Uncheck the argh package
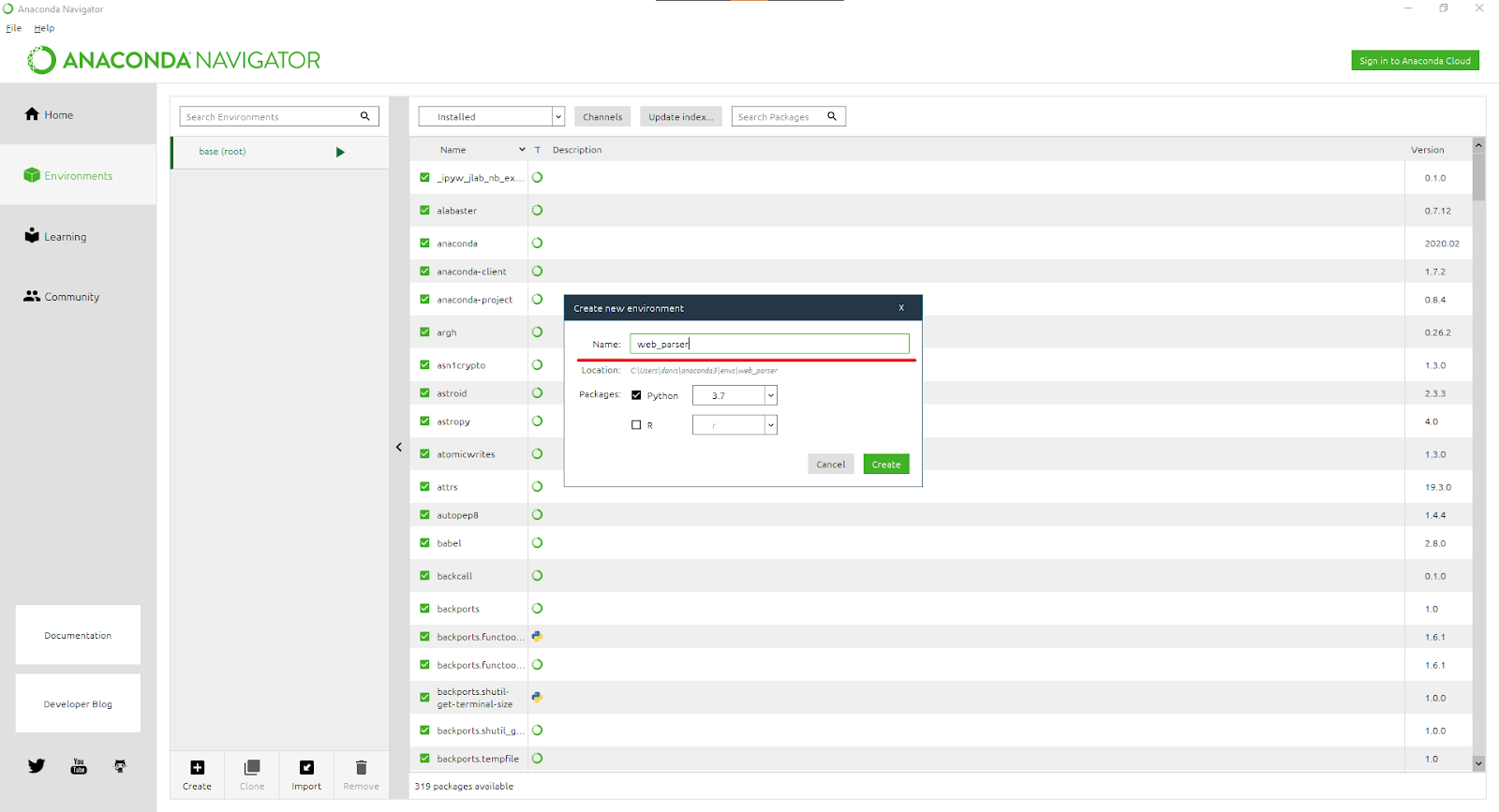Viewport: 1499px width, 812px height. click(x=424, y=332)
